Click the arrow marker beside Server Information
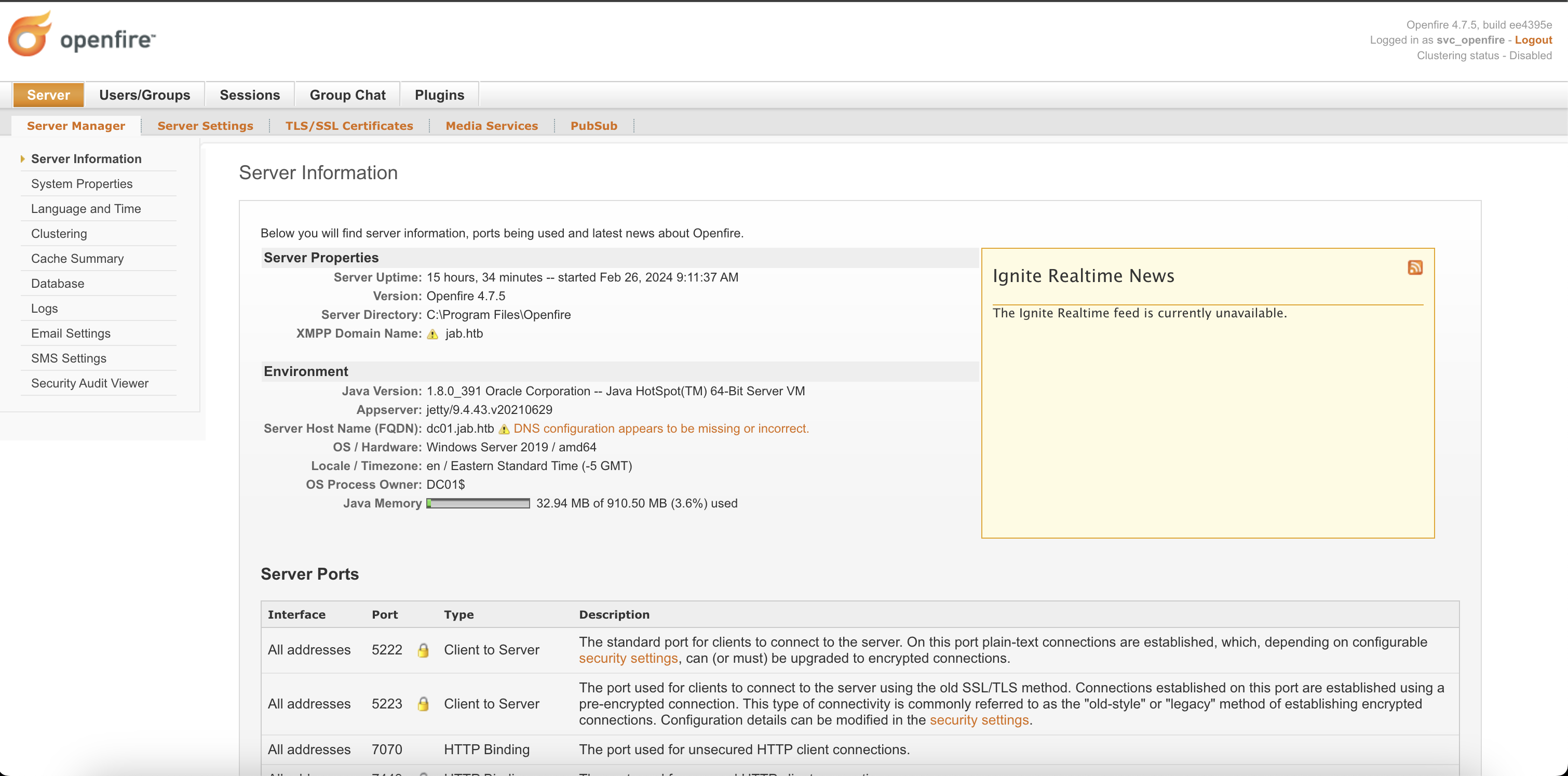1568x776 pixels. [x=22, y=159]
